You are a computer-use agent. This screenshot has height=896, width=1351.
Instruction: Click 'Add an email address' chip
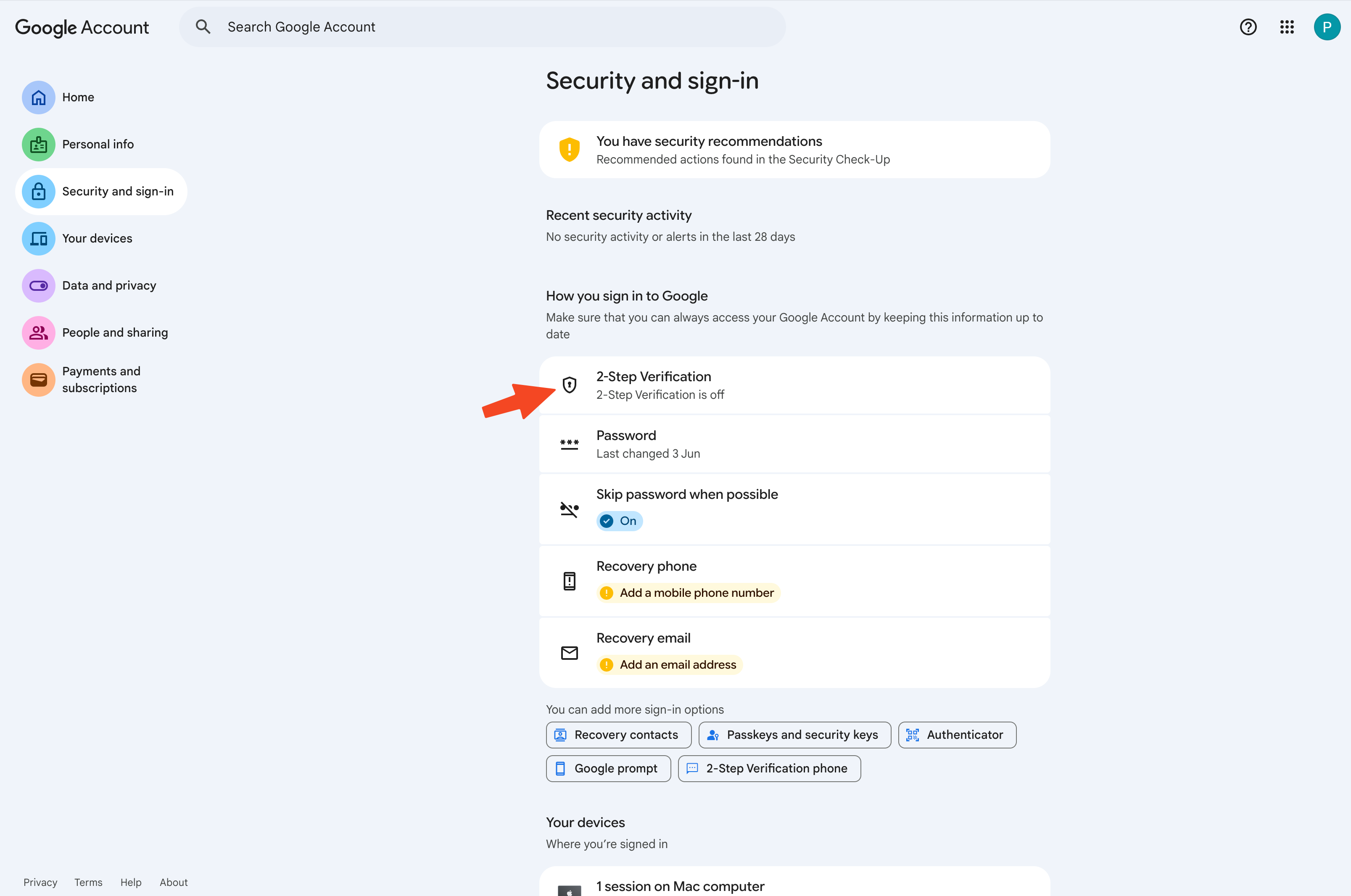tap(669, 664)
